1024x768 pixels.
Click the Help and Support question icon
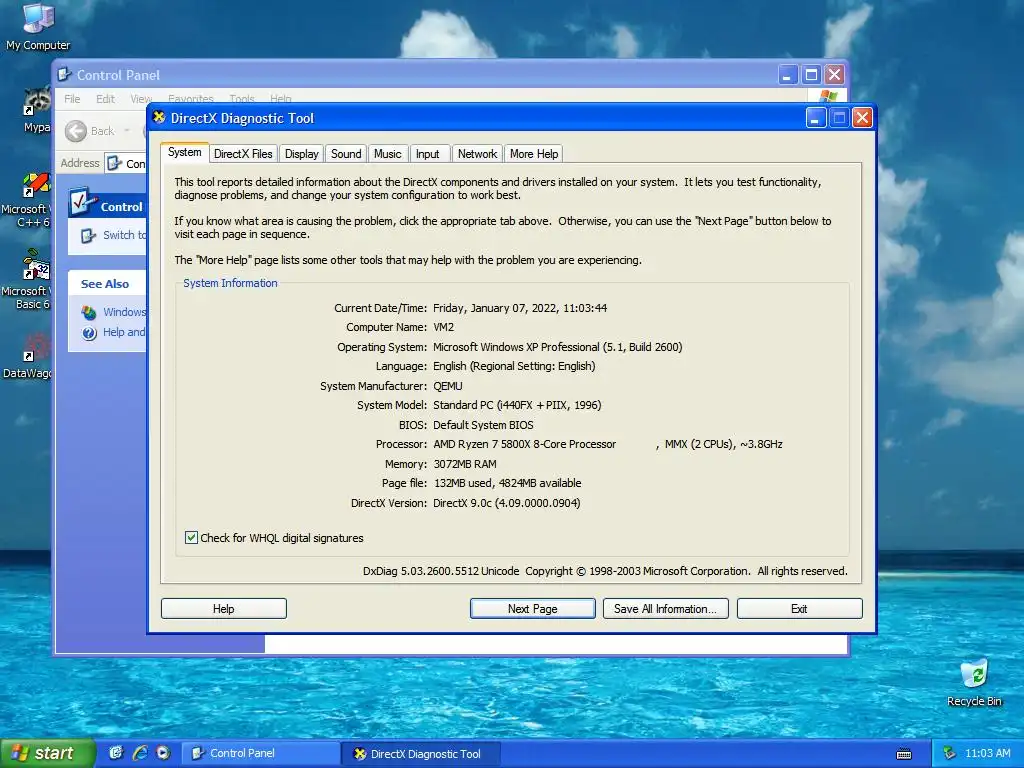click(x=89, y=332)
